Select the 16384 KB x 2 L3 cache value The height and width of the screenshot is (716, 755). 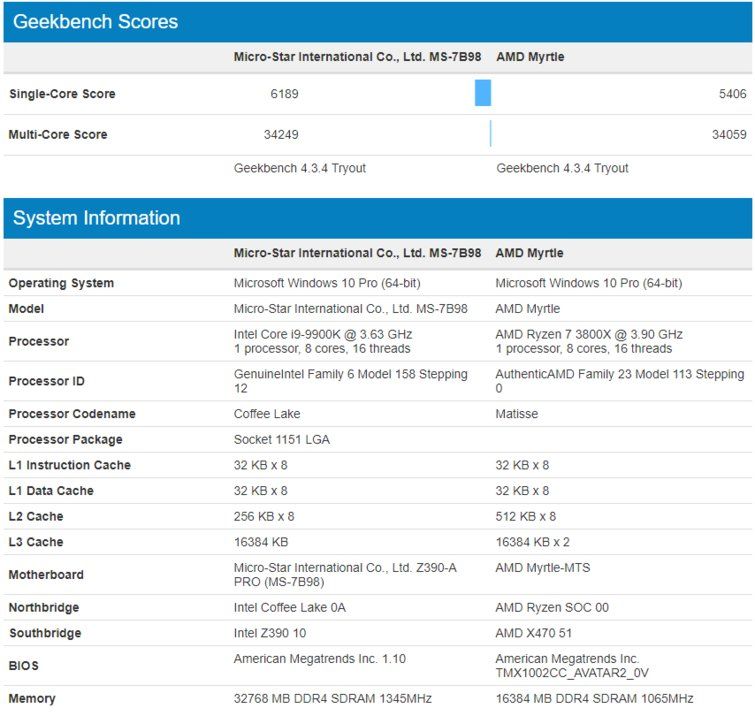pos(533,542)
